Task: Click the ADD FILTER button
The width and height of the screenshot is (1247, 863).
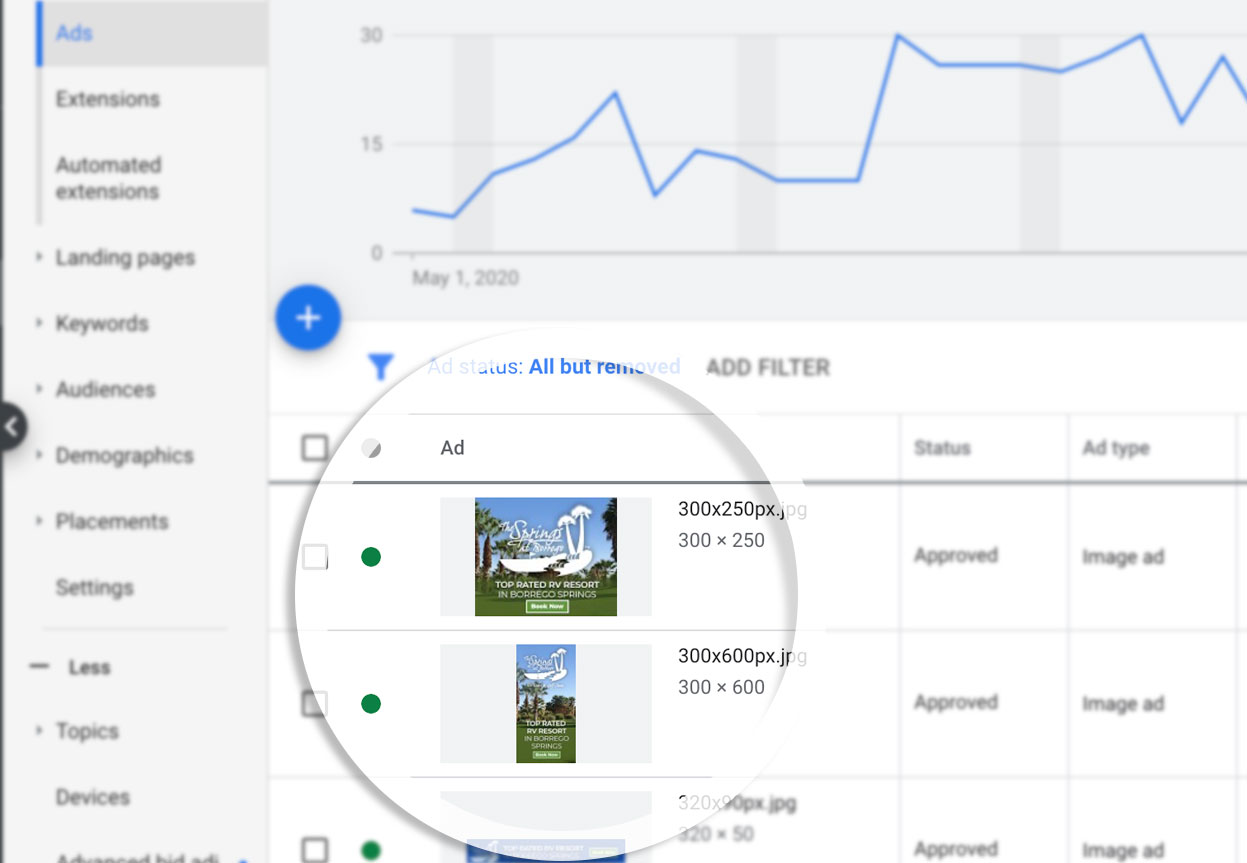Action: [x=767, y=368]
